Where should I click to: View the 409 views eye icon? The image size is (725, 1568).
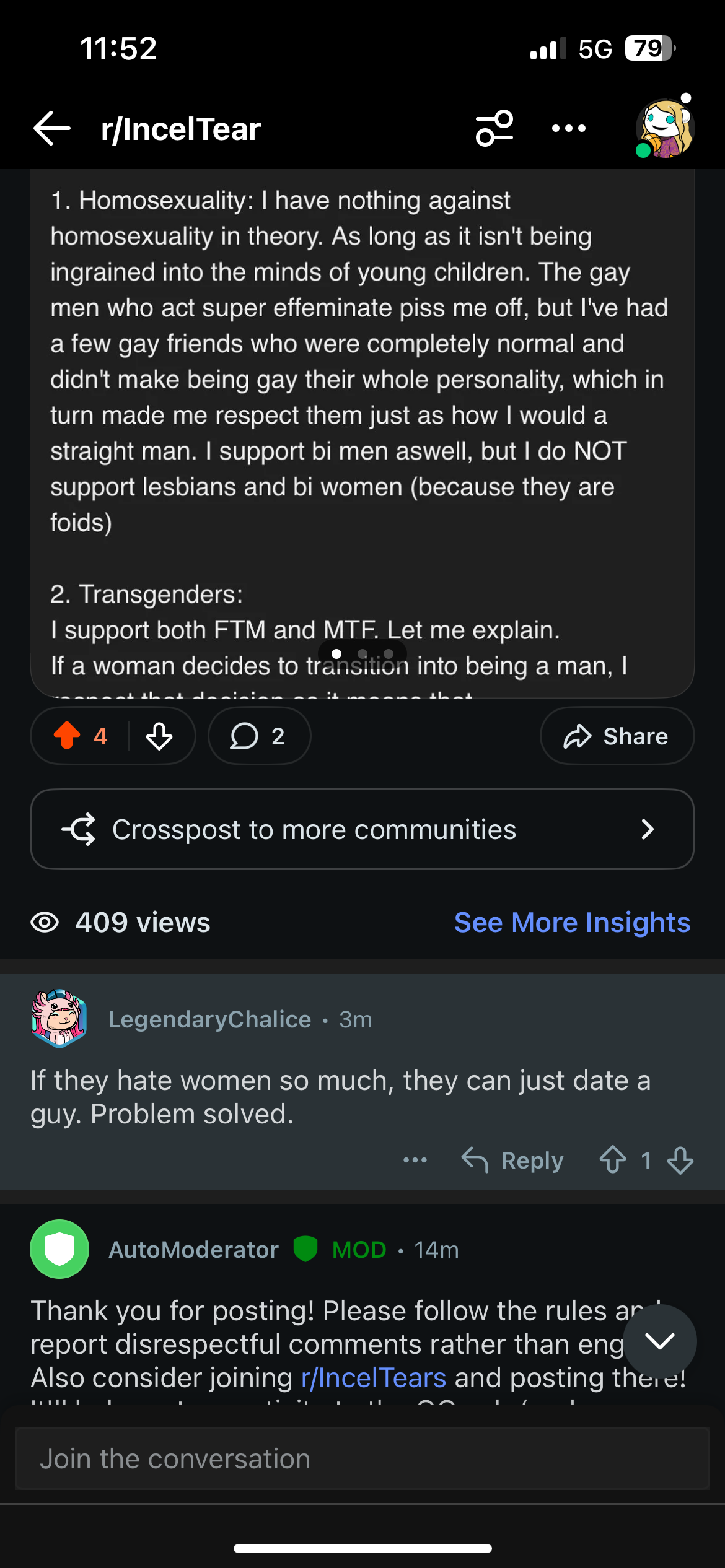click(45, 922)
